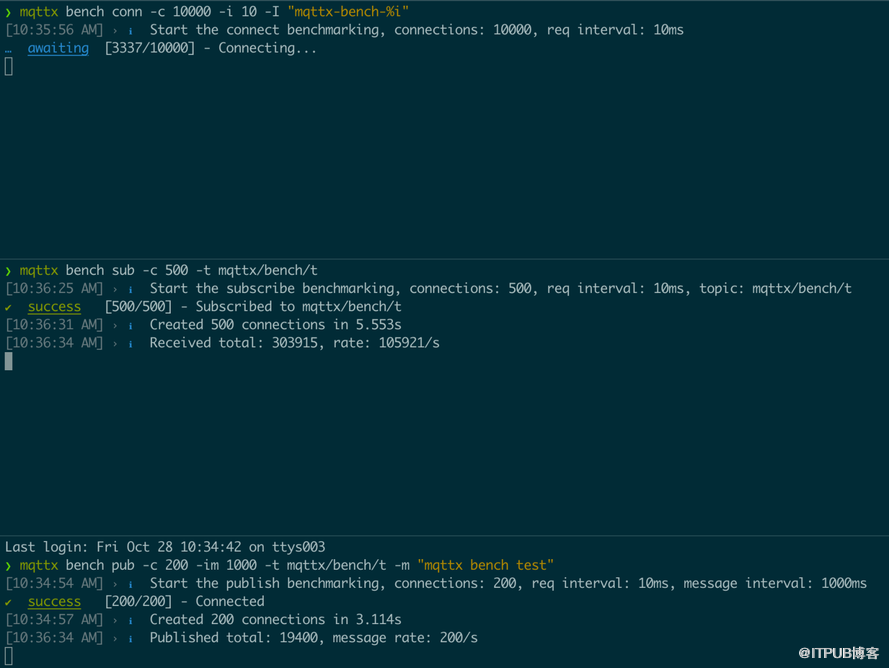Image resolution: width=889 pixels, height=668 pixels.
Task: Click the info icon on the connect benchmarking line
Action: 130,30
